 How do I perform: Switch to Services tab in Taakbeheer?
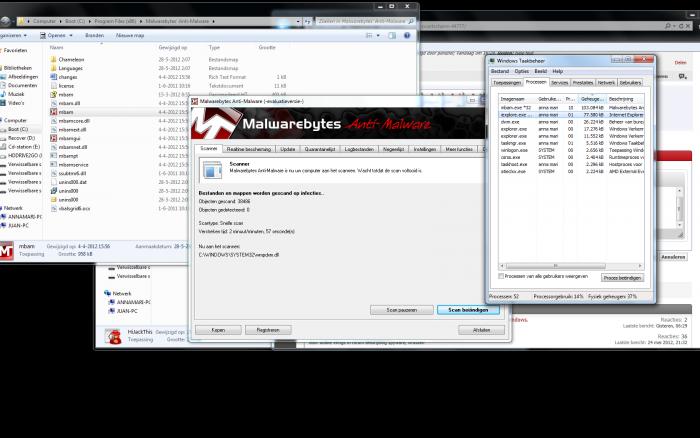pyautogui.click(x=559, y=83)
